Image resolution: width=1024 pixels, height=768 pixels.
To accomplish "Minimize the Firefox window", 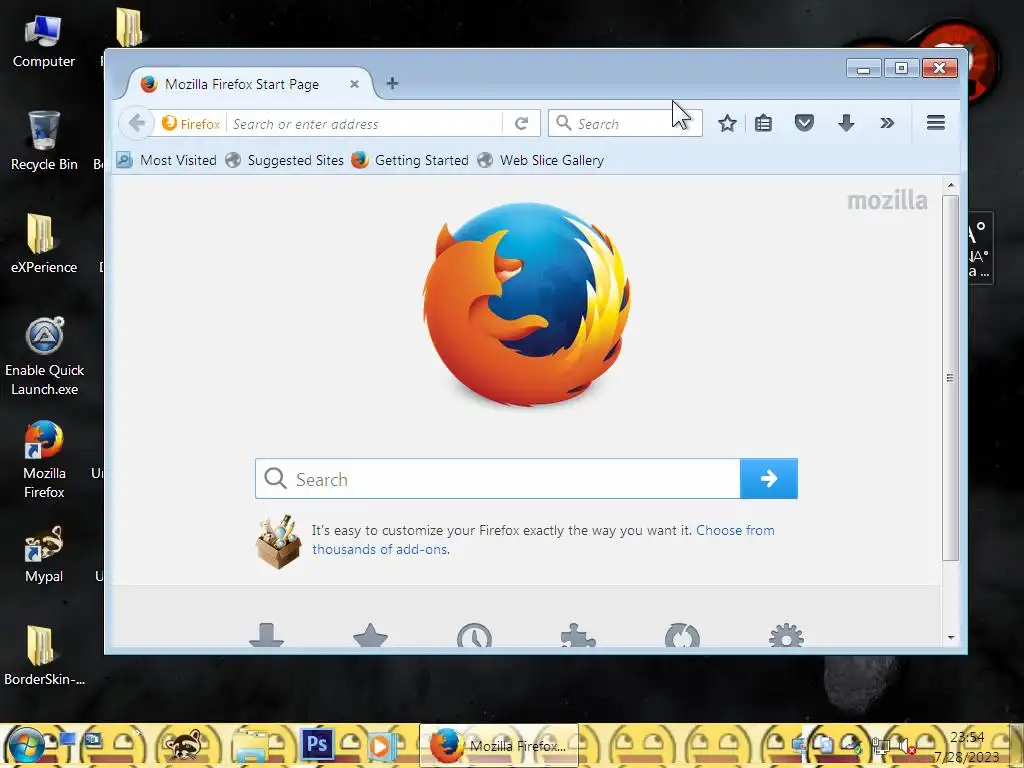I will (x=863, y=68).
